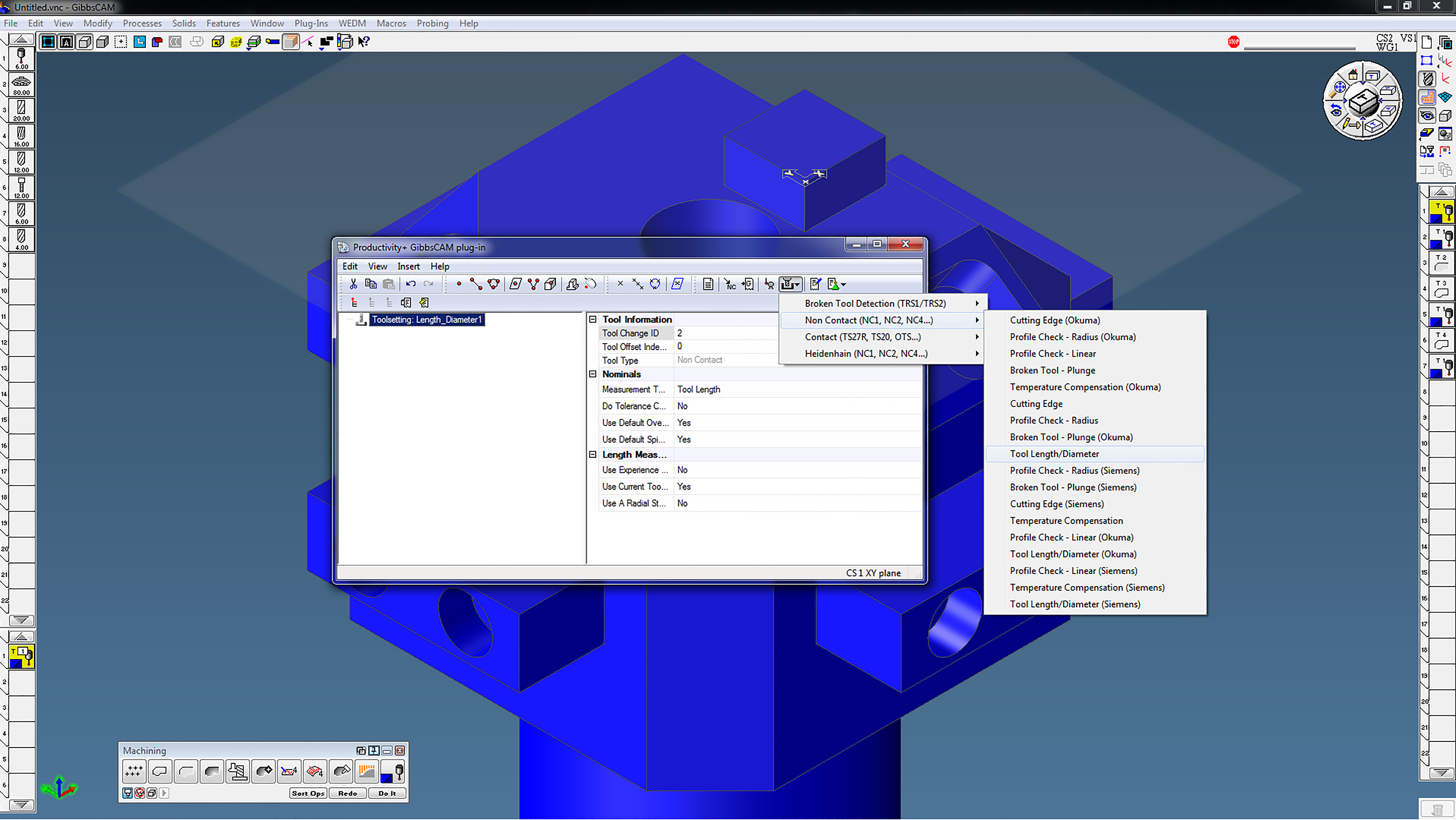Select Toolsetting: Length_Diameter1 tree item
Viewport: 1456px width, 820px height.
(x=427, y=320)
